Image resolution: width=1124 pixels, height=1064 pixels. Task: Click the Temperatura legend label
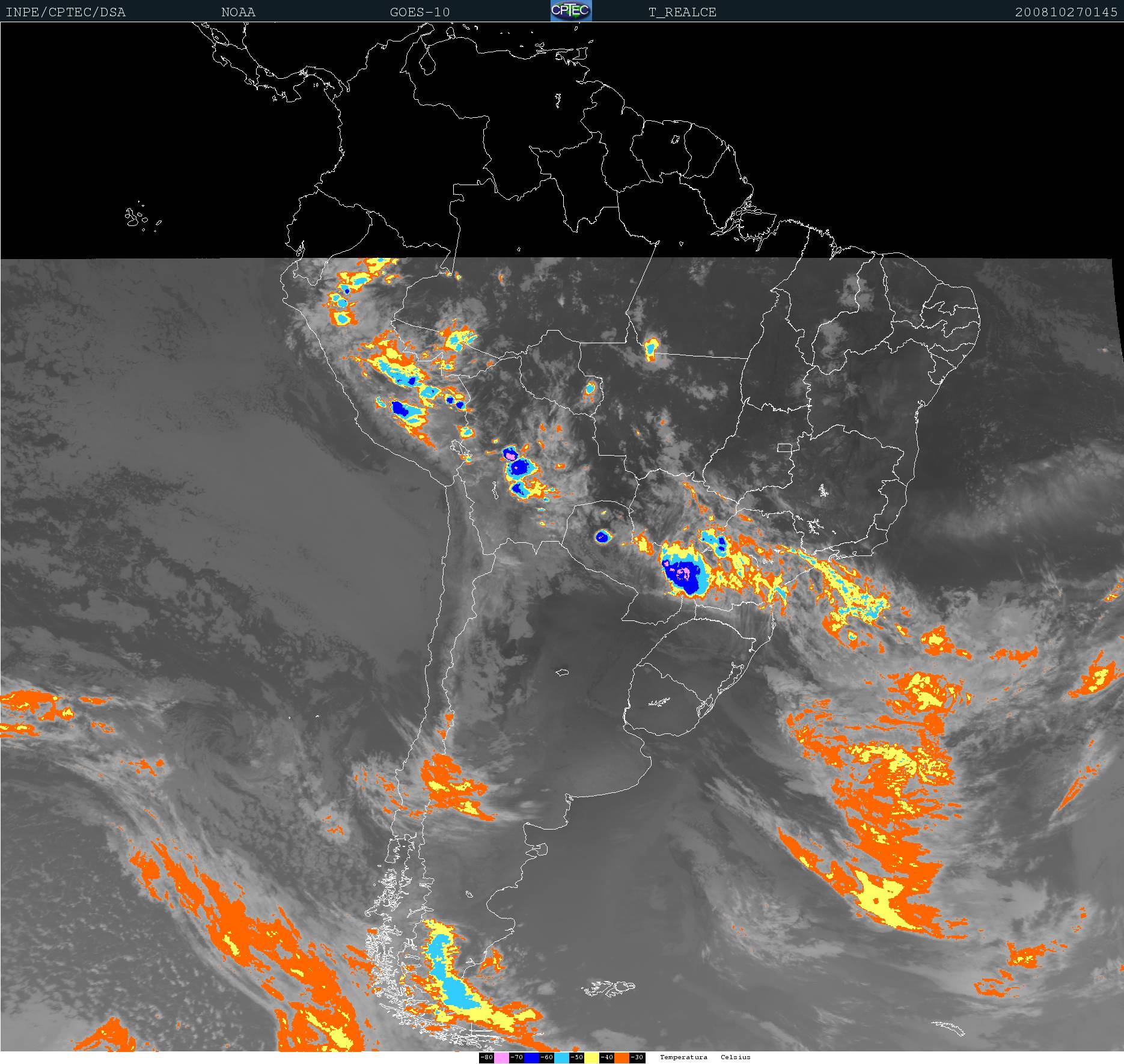coord(683,1057)
